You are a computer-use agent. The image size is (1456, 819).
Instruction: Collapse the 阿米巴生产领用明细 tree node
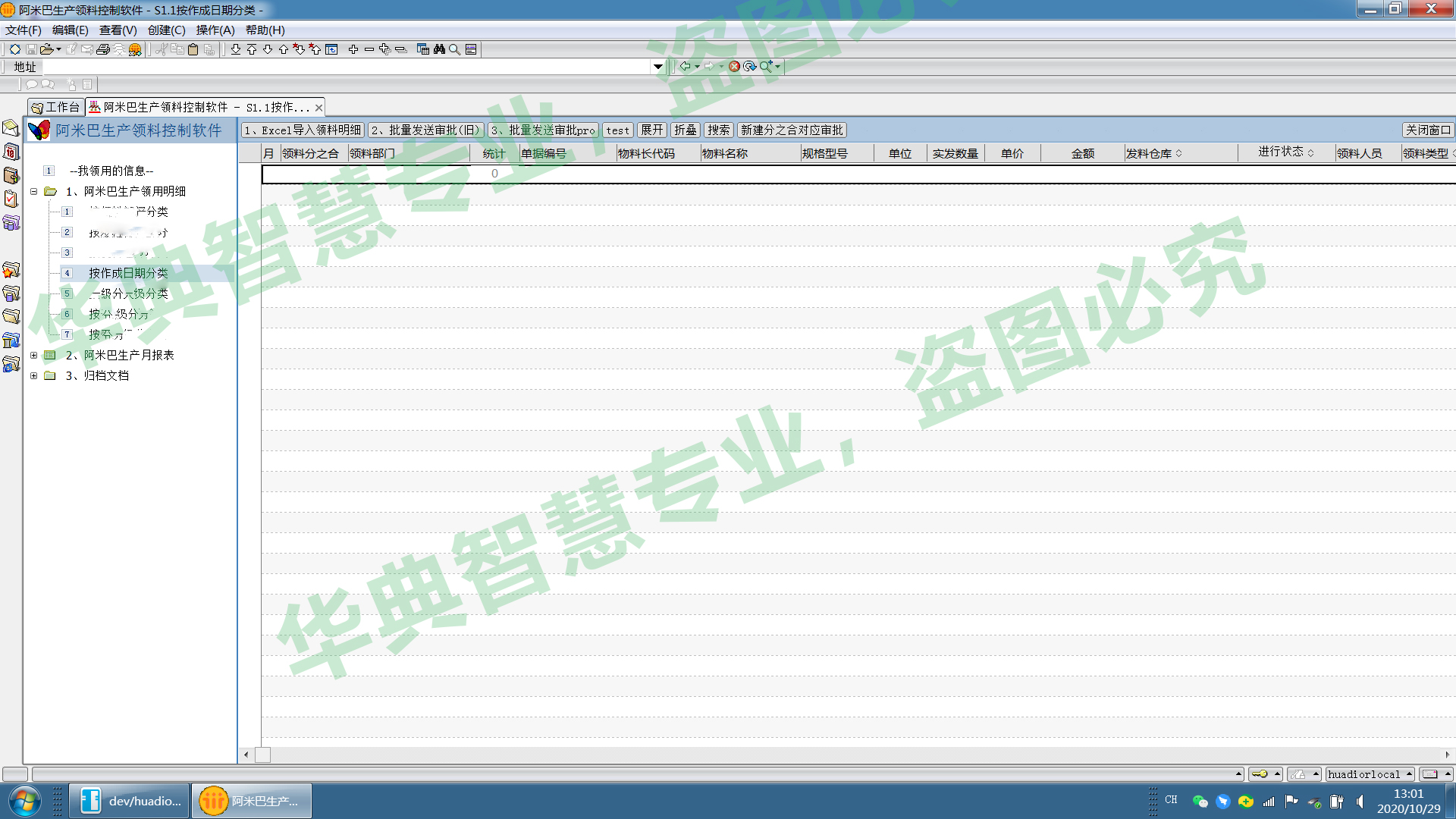(x=33, y=191)
